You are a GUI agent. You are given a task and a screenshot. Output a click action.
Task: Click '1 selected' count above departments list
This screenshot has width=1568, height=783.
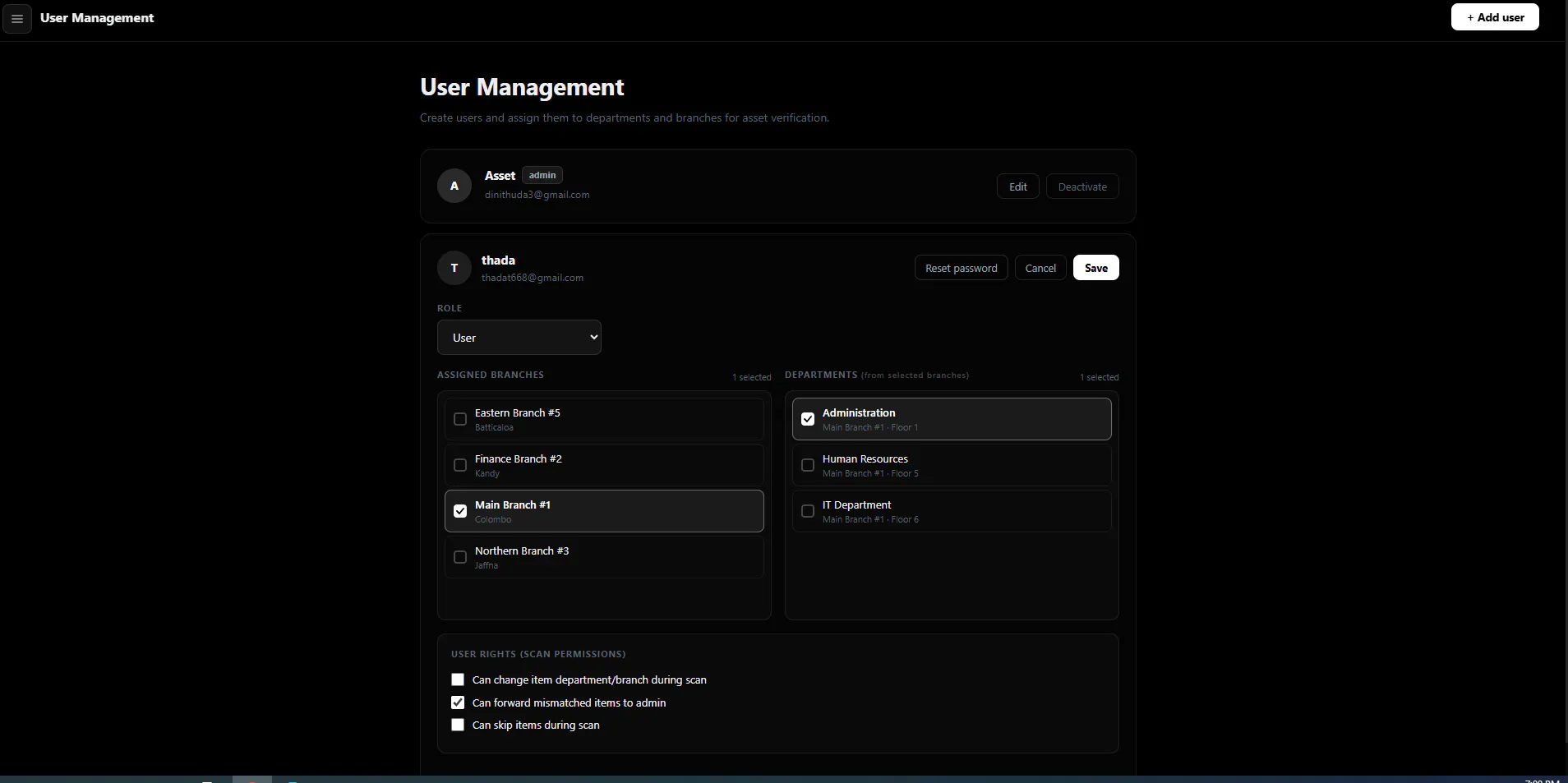1100,377
